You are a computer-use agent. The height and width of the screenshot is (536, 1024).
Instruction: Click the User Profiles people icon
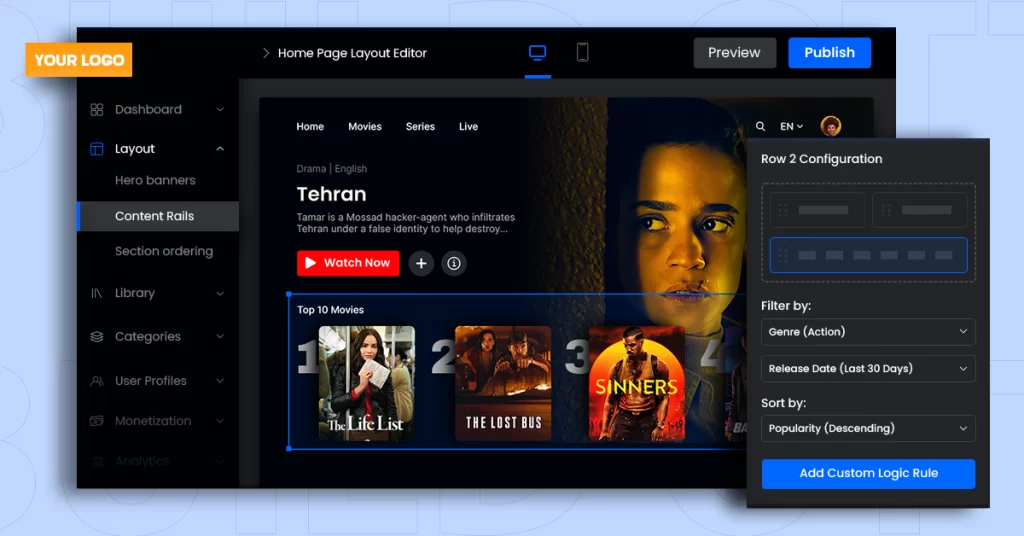click(x=97, y=381)
